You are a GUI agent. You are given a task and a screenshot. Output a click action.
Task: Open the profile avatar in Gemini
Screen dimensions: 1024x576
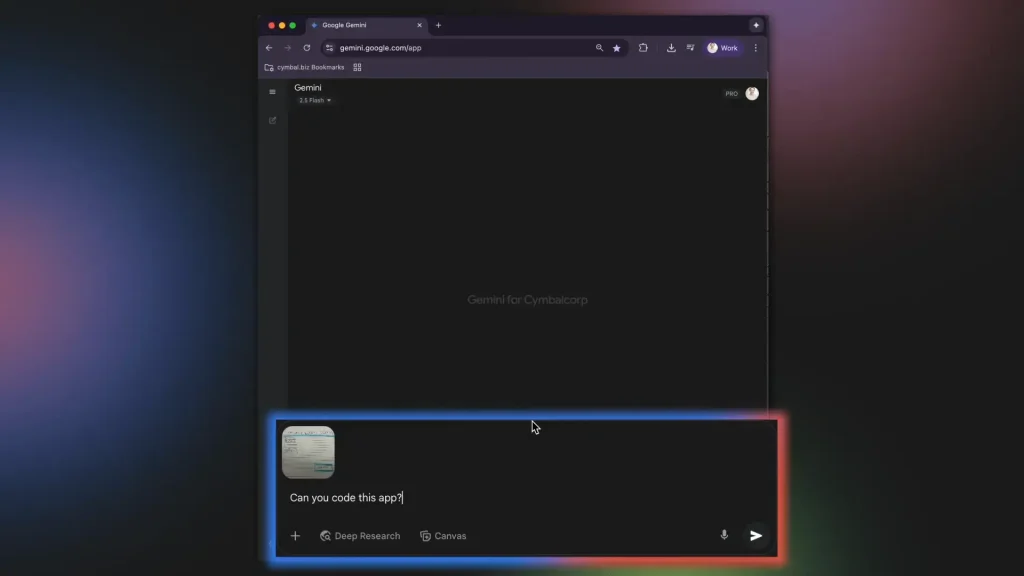coord(751,93)
